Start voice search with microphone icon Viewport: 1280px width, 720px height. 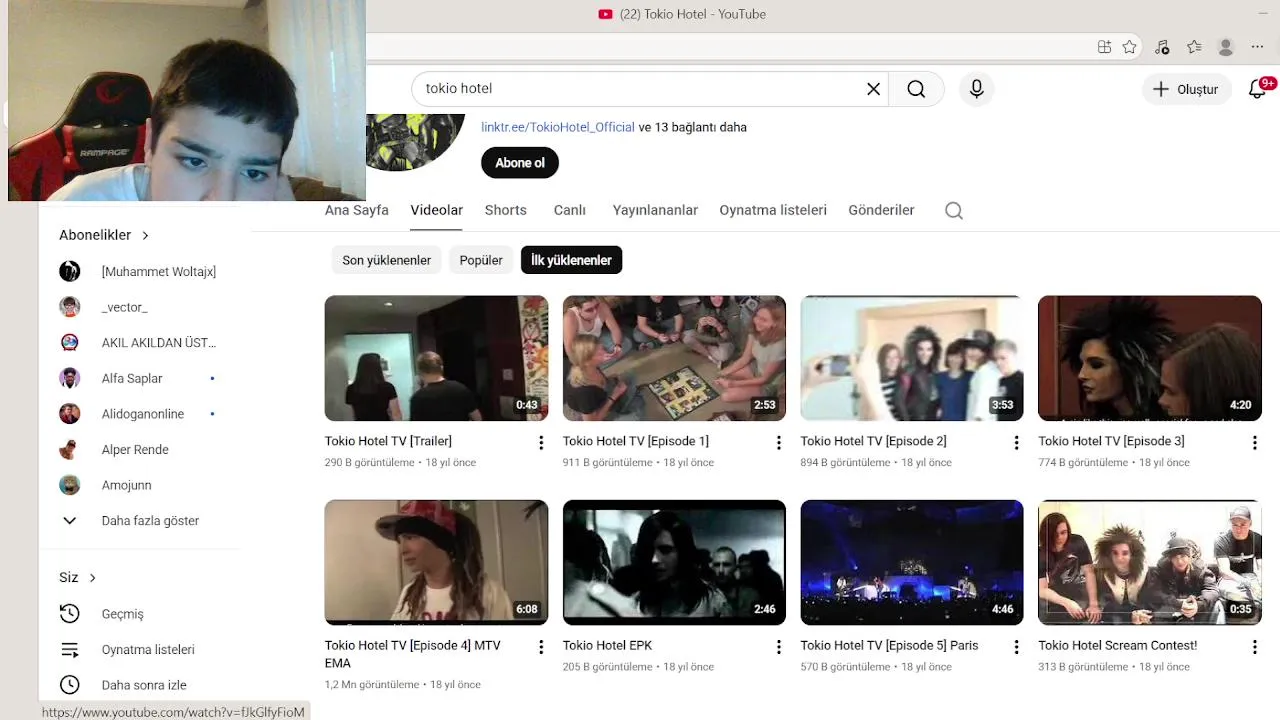pyautogui.click(x=977, y=89)
